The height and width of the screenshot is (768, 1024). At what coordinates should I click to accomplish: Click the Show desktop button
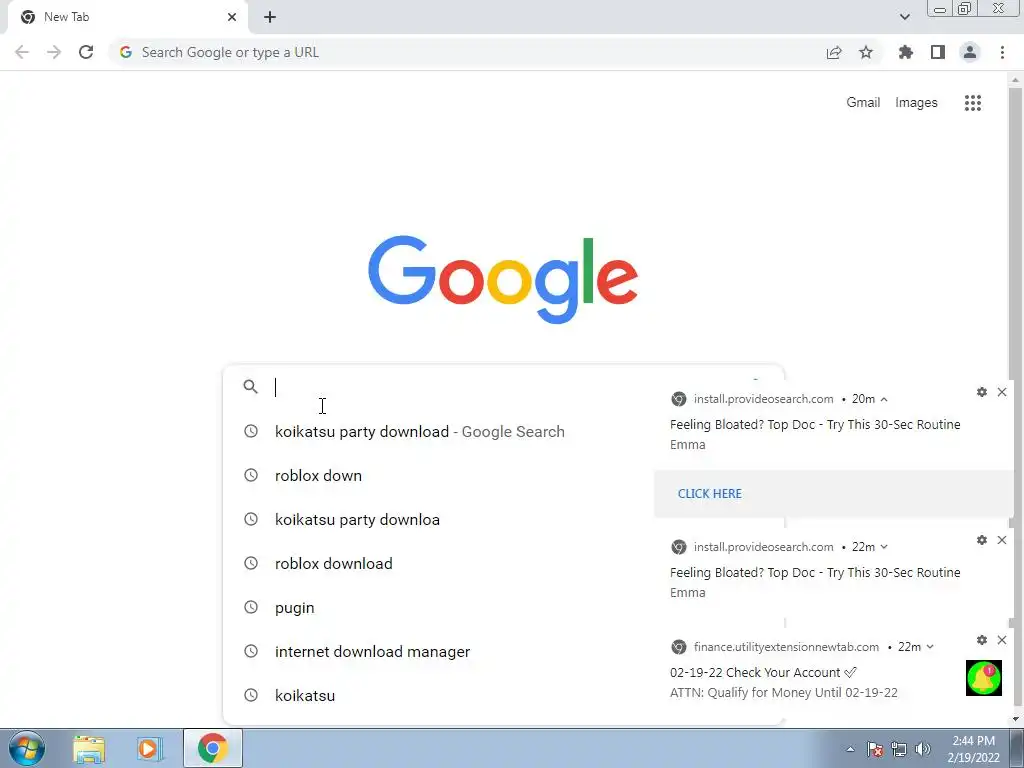[1017, 748]
